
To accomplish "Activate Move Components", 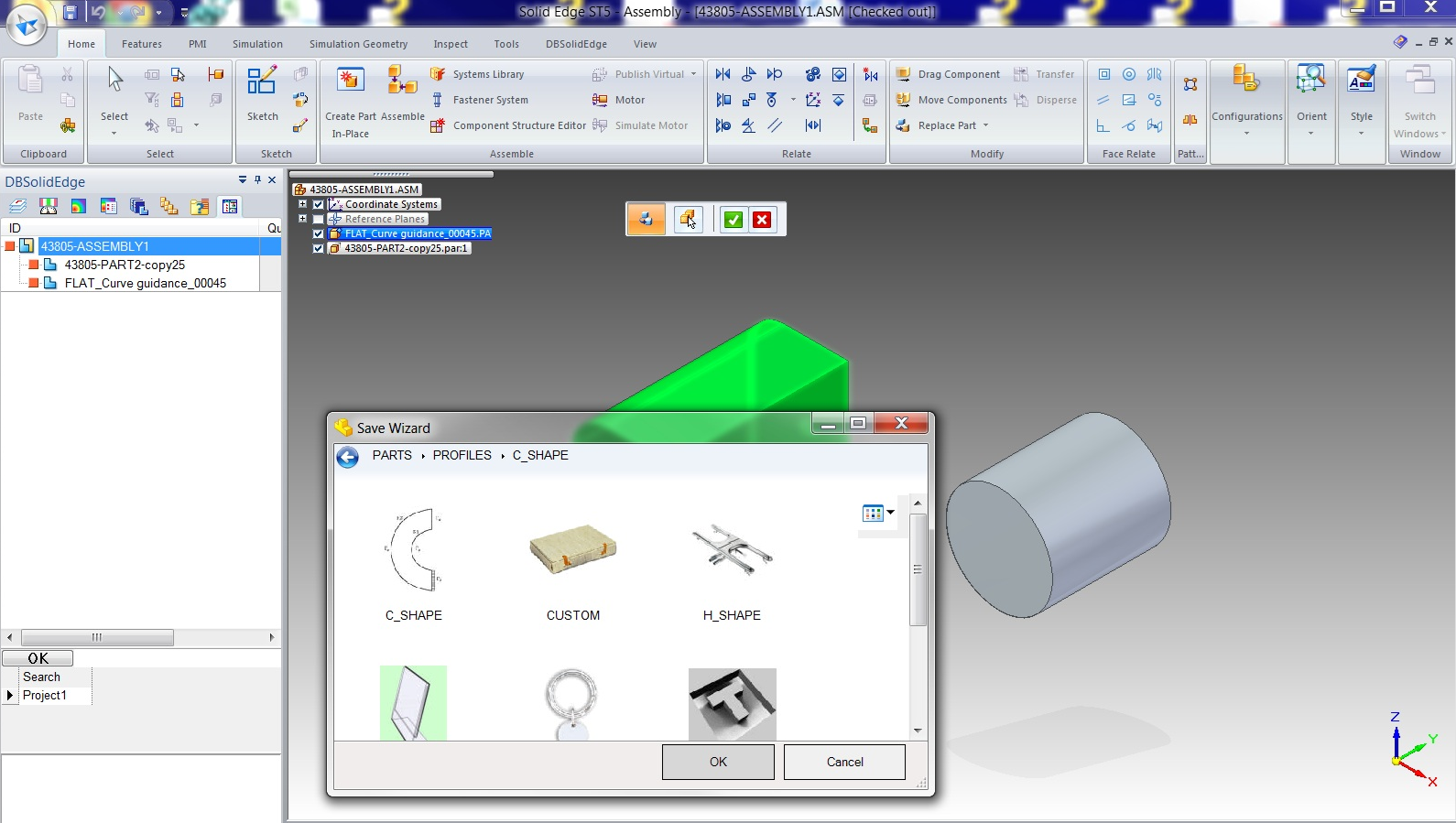I will coord(951,100).
